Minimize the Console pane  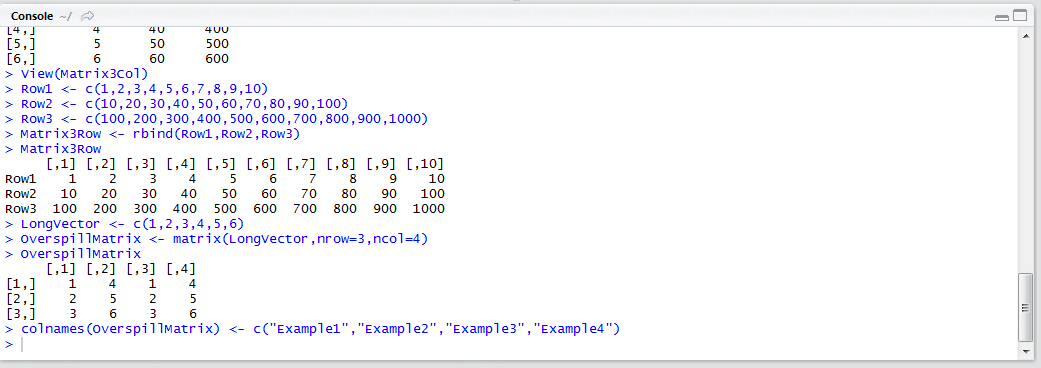click(x=1002, y=17)
